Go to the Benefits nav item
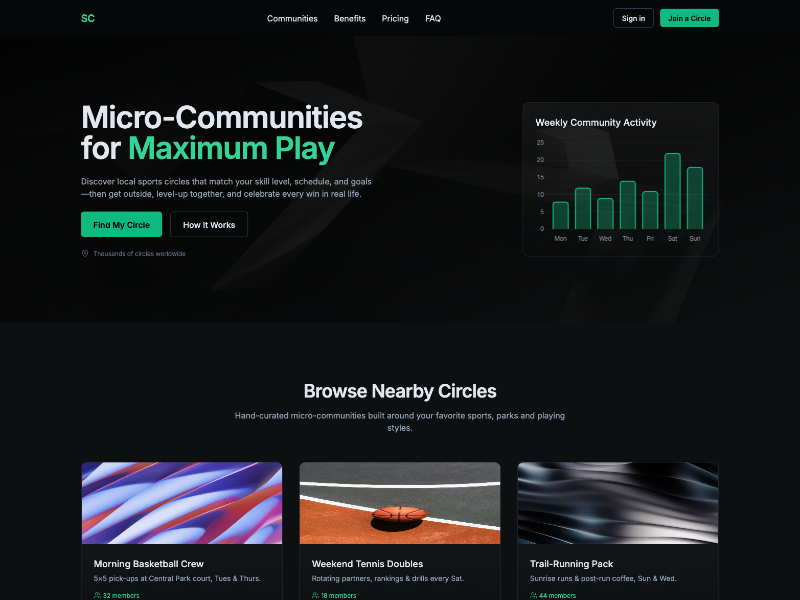The width and height of the screenshot is (800, 600). point(349,18)
